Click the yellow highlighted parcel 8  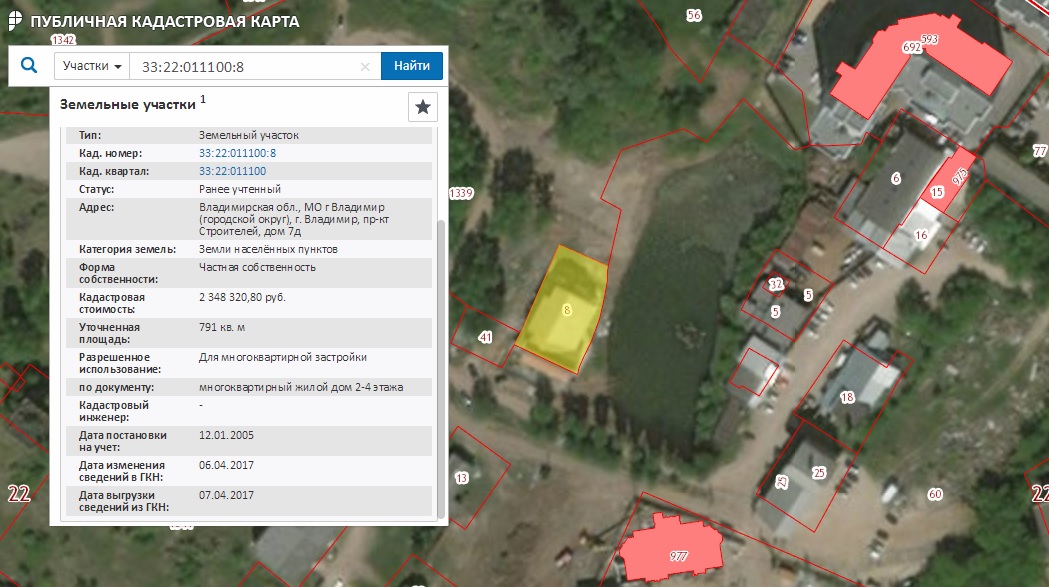coord(564,310)
